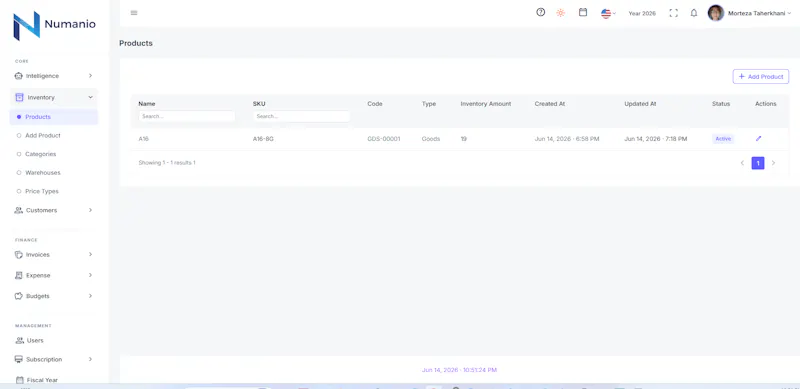The image size is (800, 389).
Task: Select Products in the sidebar
Action: (54, 117)
